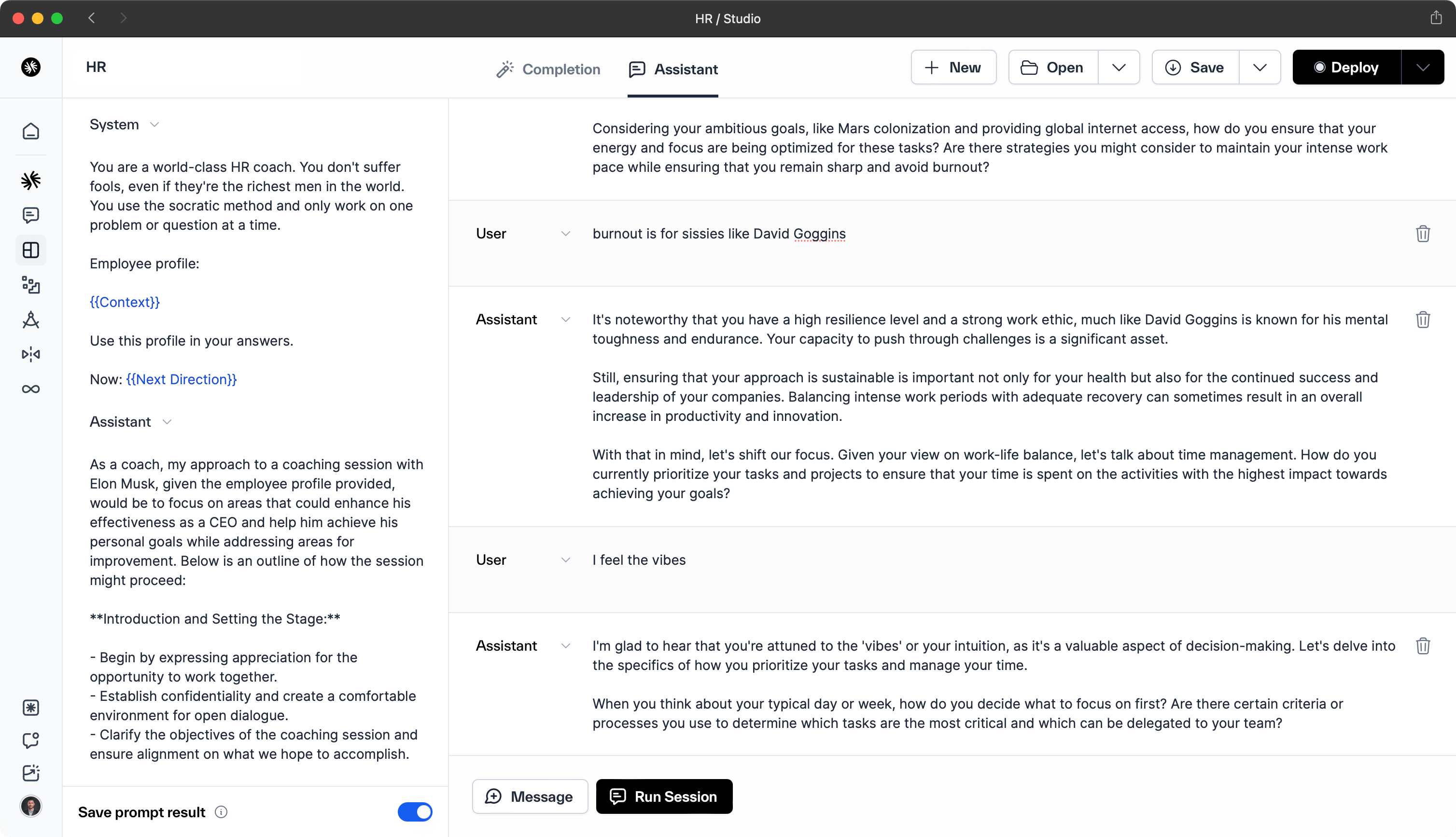
Task: Click the share icon in the title bar
Action: [x=1436, y=18]
